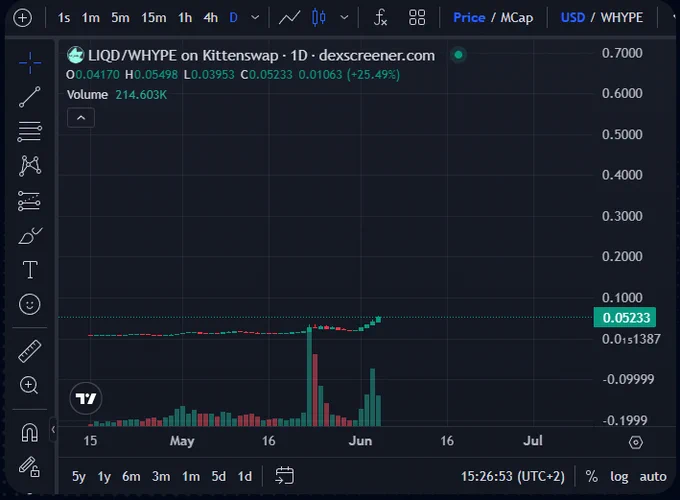Expand the timeframe interval dropdown arrow
Image resolution: width=680 pixels, height=500 pixels.
tap(255, 18)
